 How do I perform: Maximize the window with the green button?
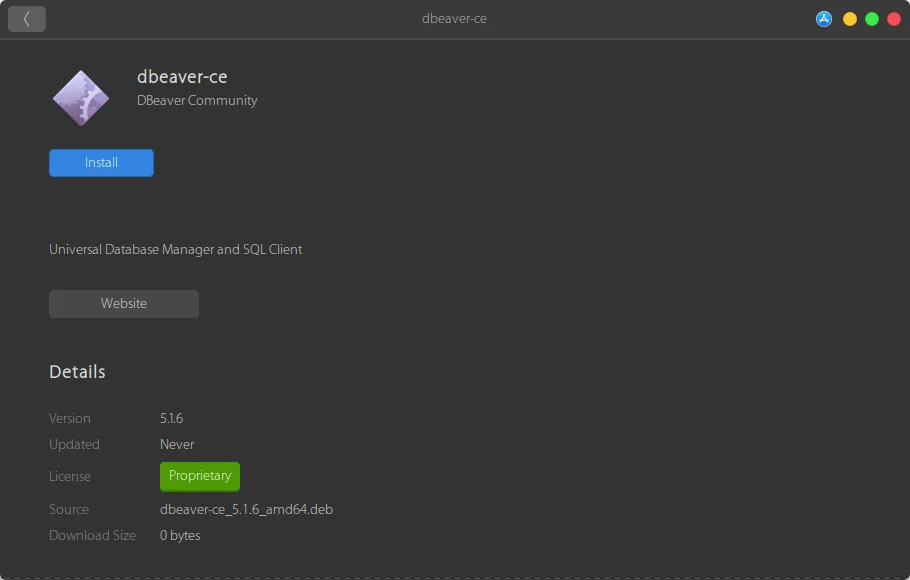872,19
